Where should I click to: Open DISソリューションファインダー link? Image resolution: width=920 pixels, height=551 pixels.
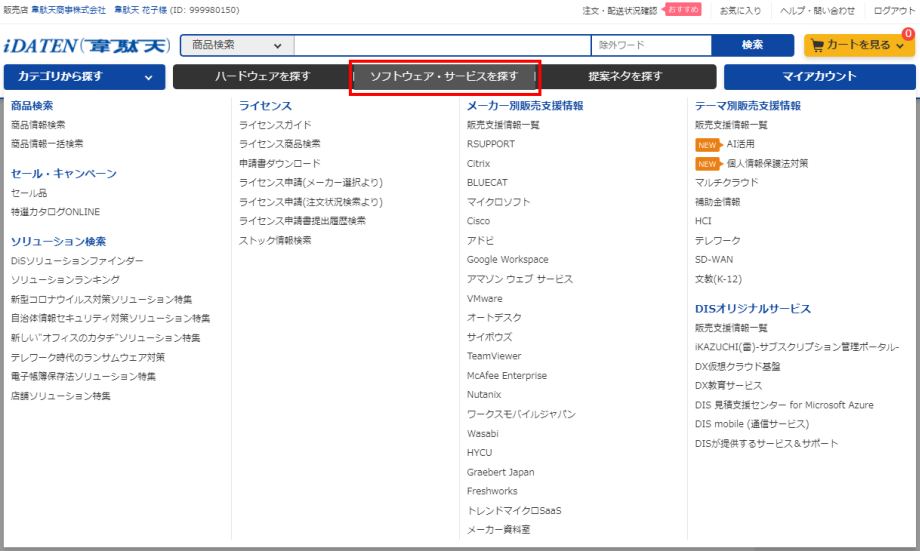(x=70, y=260)
